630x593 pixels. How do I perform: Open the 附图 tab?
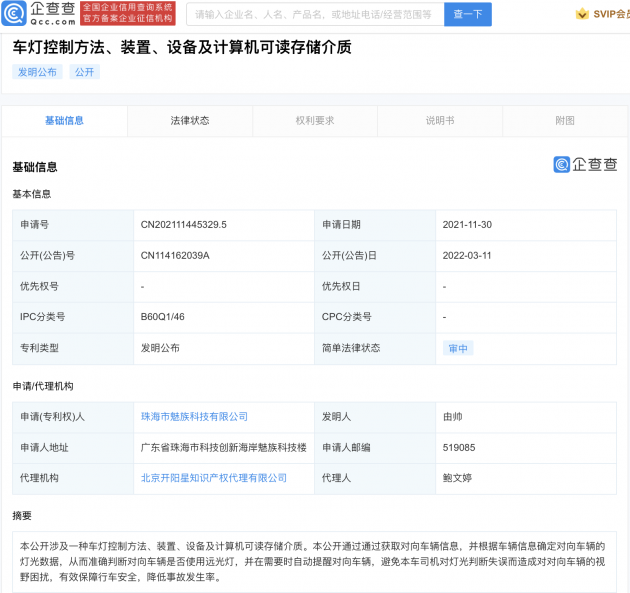[x=565, y=121]
